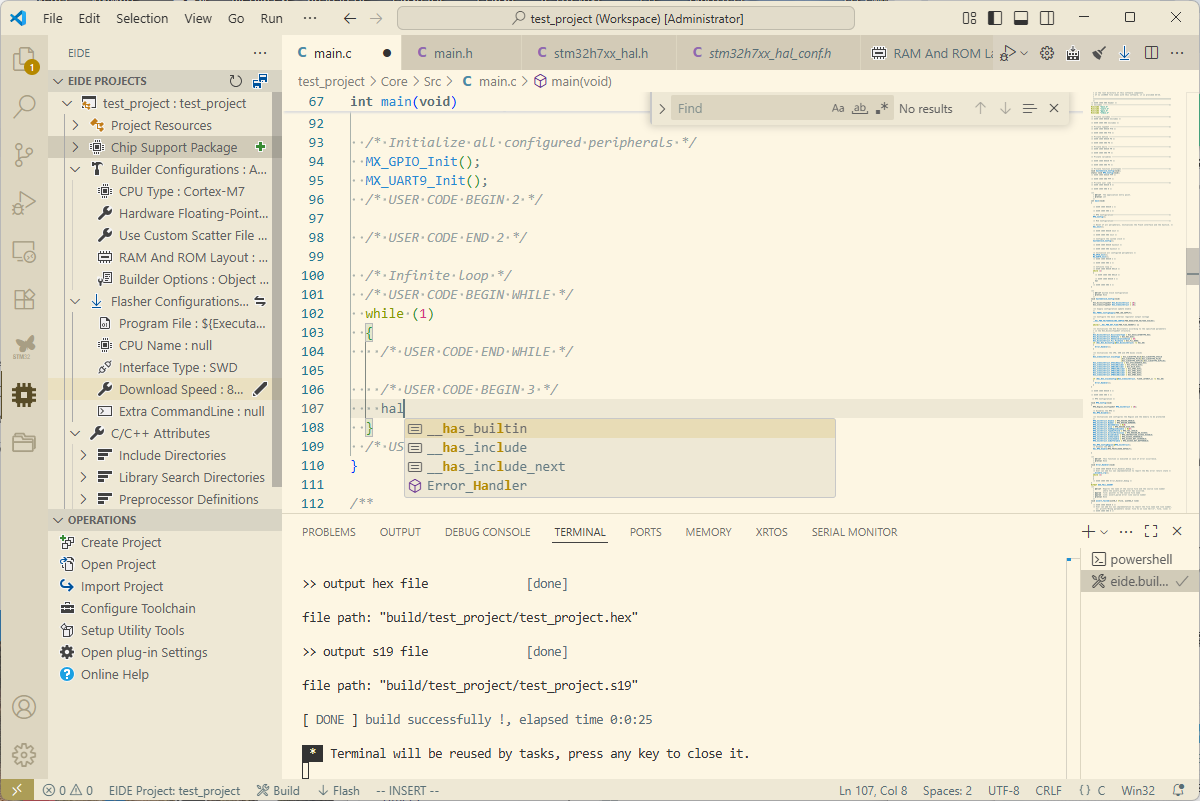Toggle the Primary Side Bar visibility
Screen dimensions: 1200x801
995,18
